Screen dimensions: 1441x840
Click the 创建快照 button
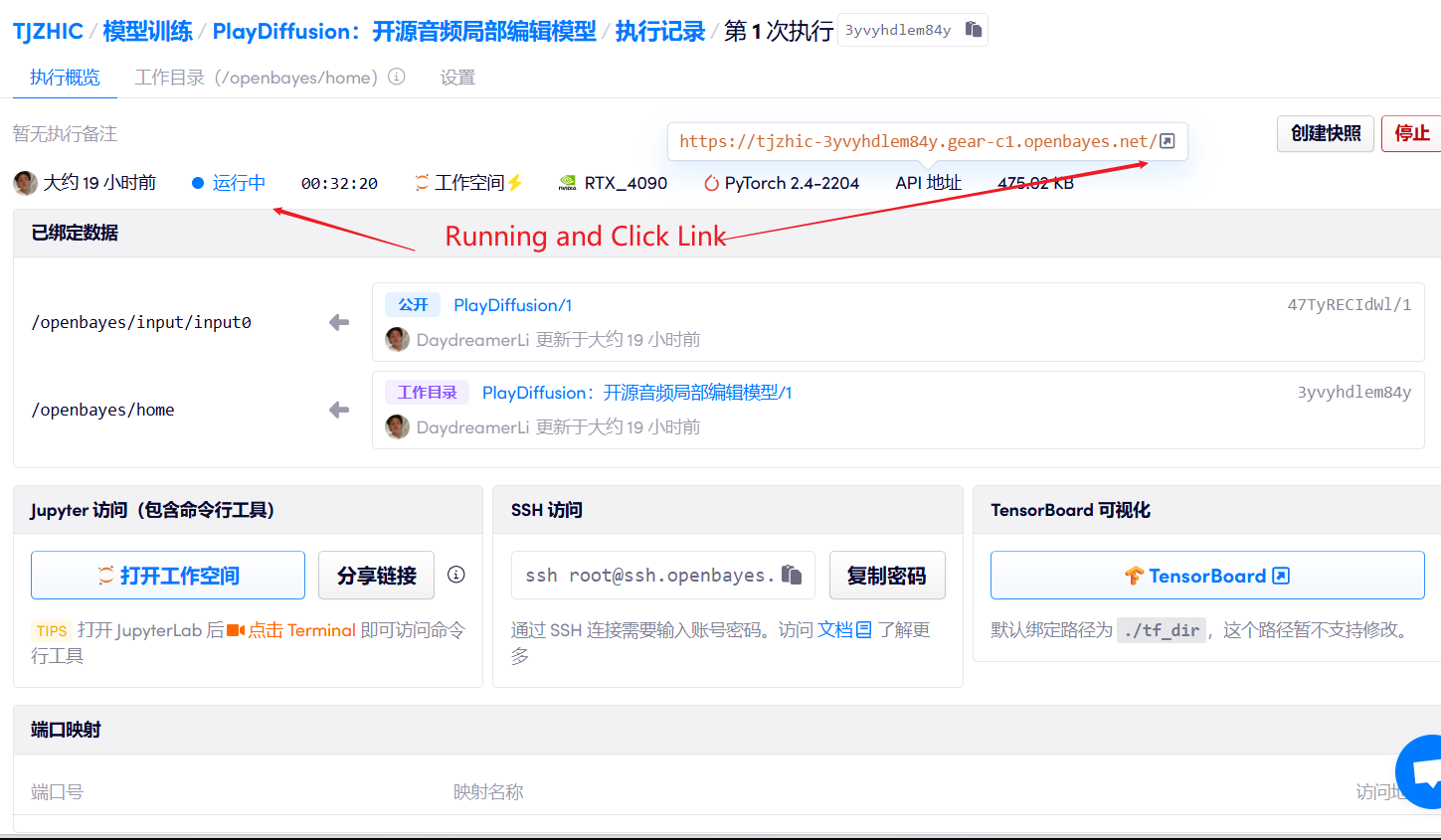click(1325, 133)
